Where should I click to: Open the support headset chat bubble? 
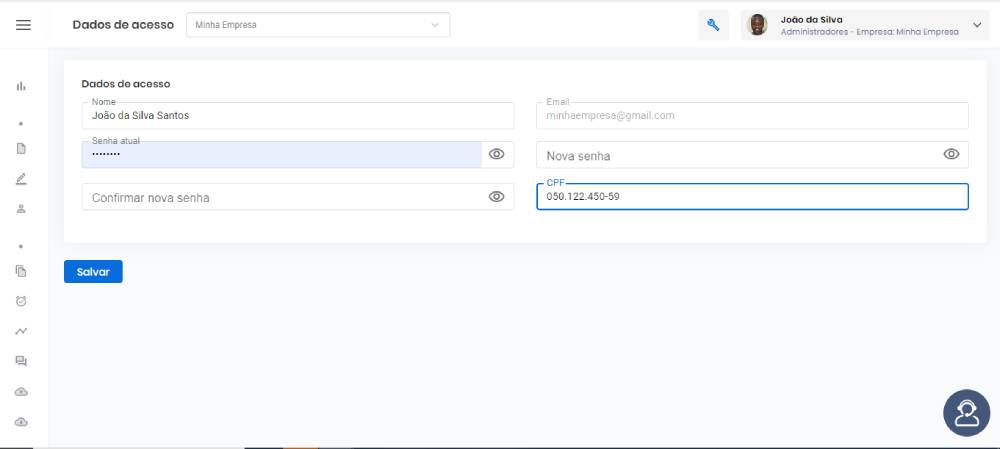coord(966,413)
